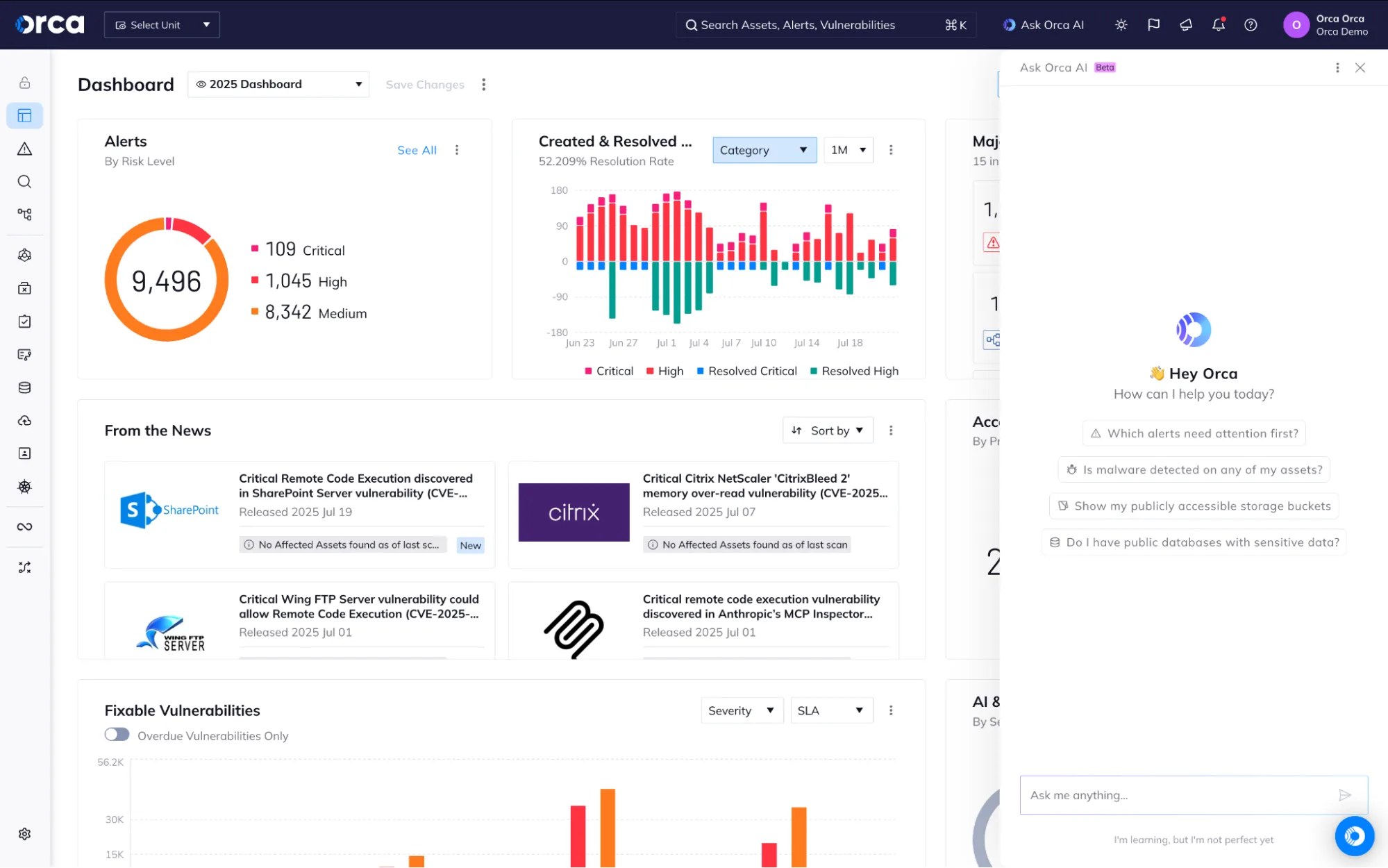Open the three-dot menu of From the News

click(x=891, y=430)
